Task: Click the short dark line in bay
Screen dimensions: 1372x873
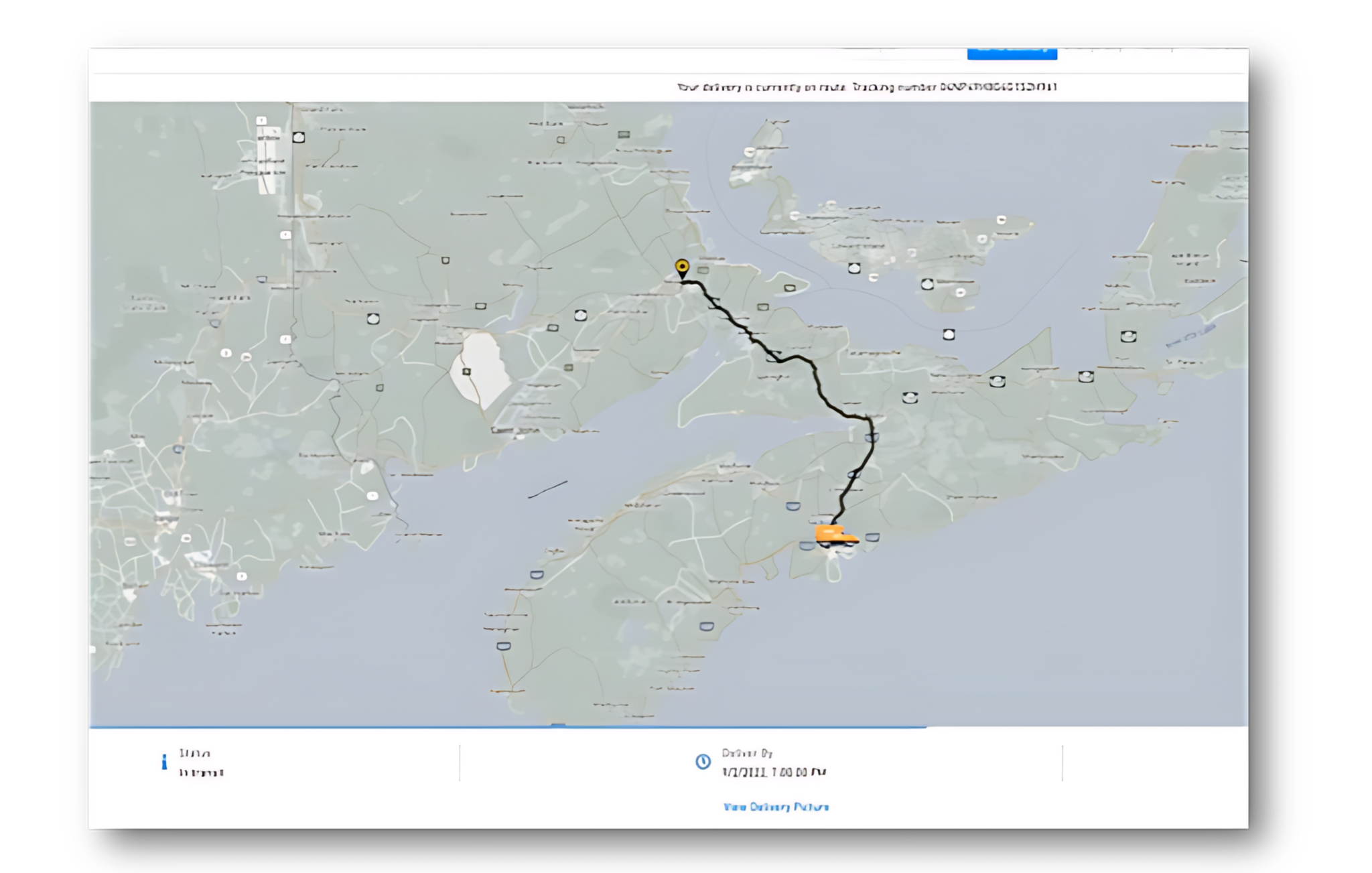Action: pos(548,489)
